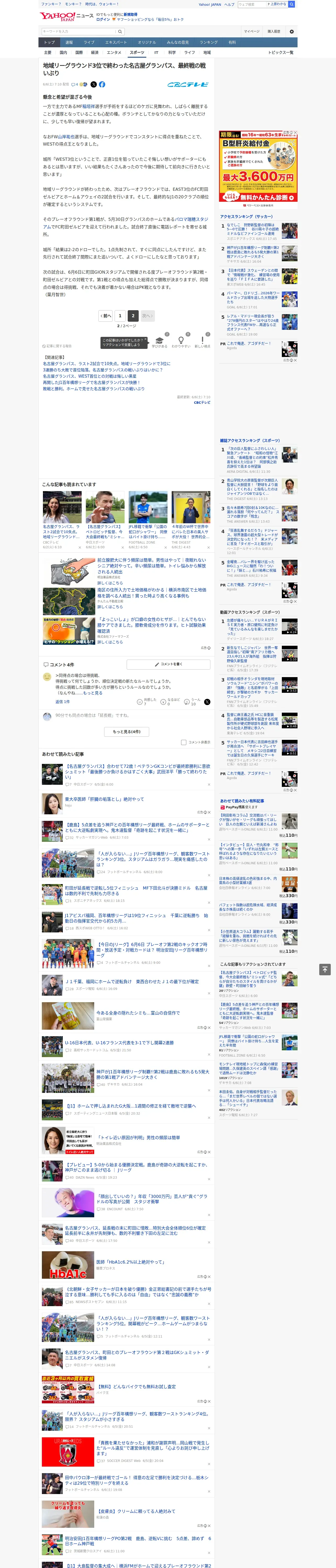The image size is (336, 1568).
Task: Go to previous page 前へ
Action: point(106,316)
